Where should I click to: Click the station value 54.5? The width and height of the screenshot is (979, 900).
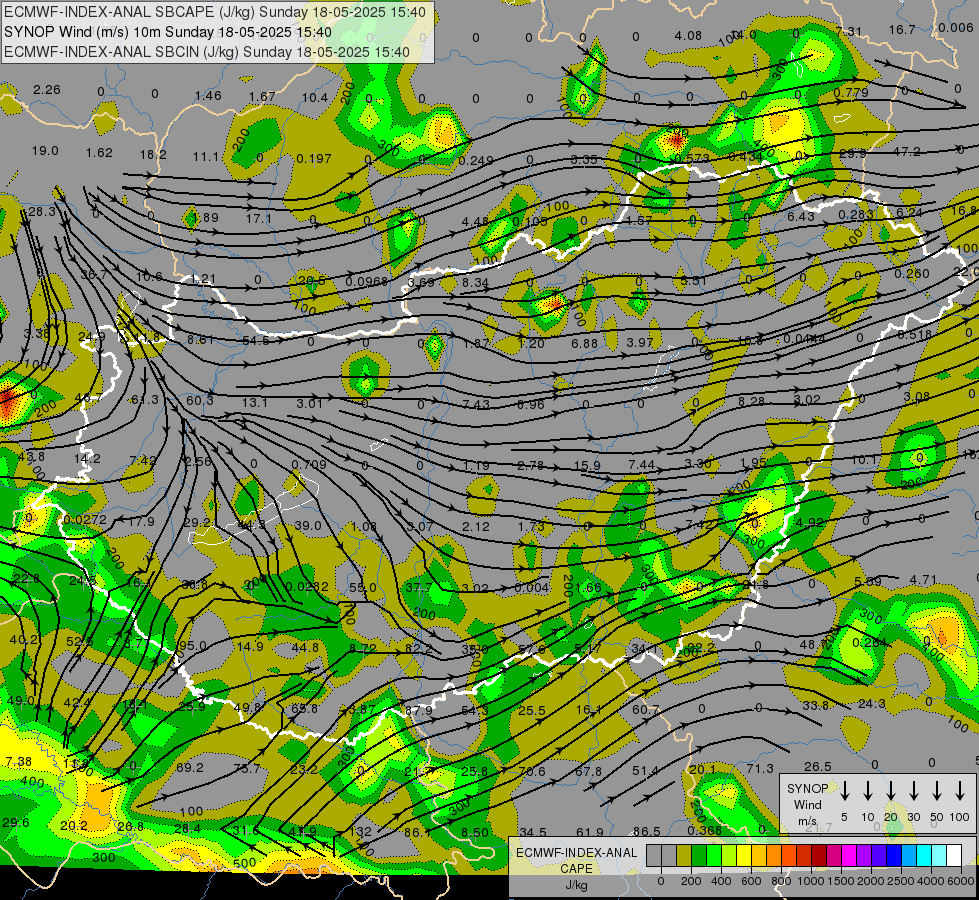(255, 341)
